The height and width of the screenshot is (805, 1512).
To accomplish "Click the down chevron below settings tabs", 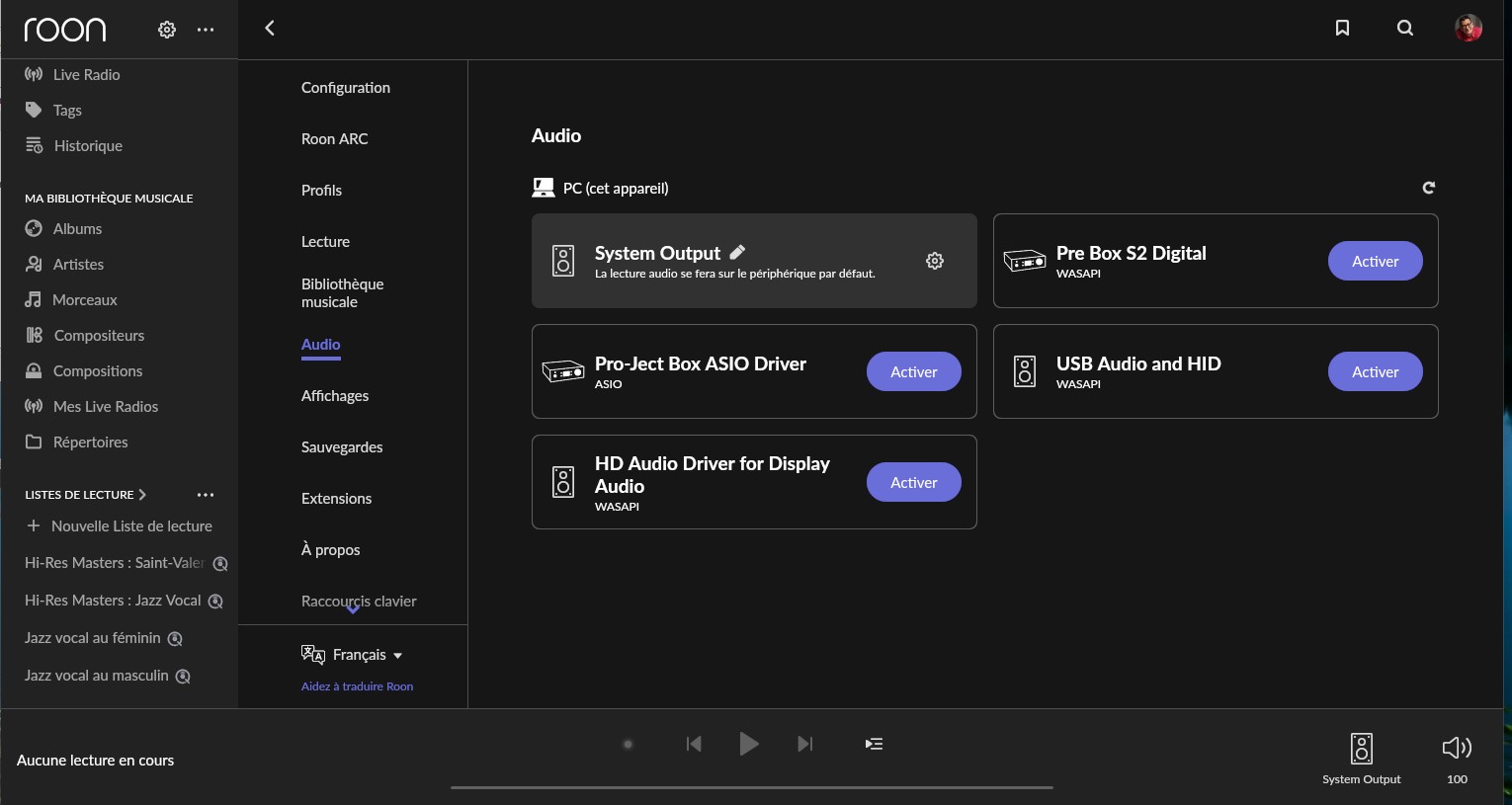I will 353,609.
